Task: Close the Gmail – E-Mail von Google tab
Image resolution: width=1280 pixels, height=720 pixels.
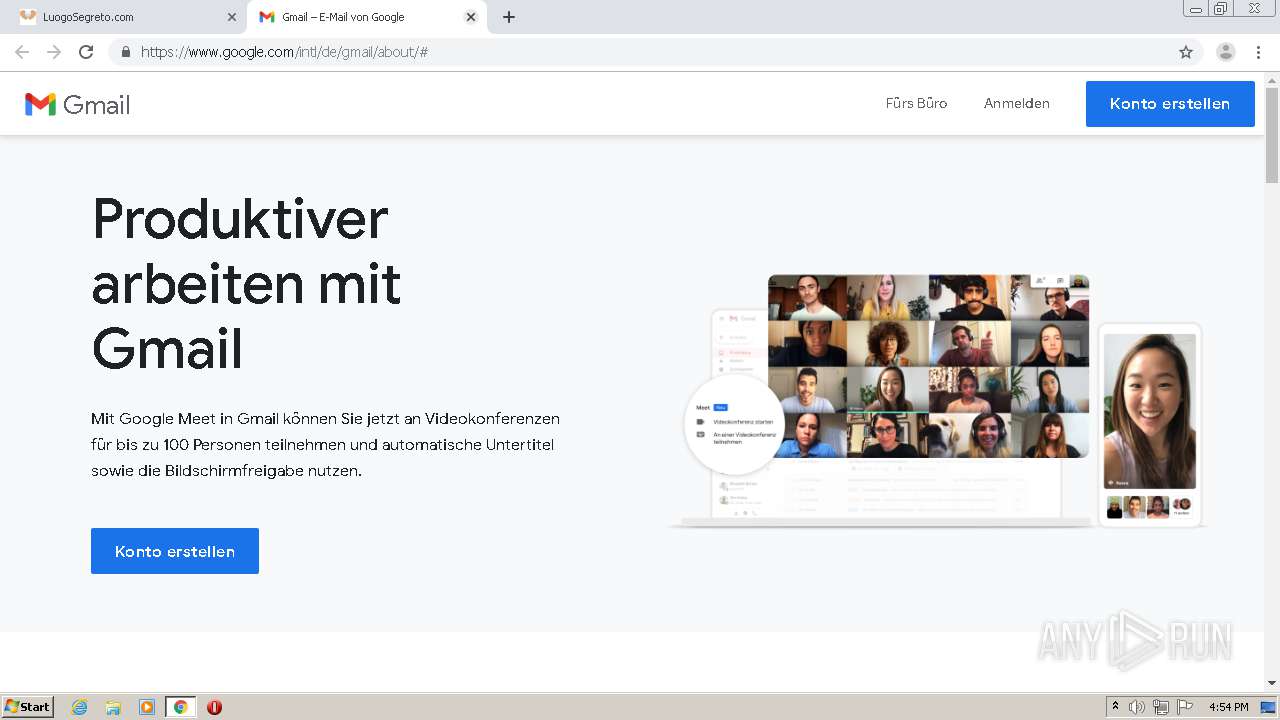Action: coord(471,17)
